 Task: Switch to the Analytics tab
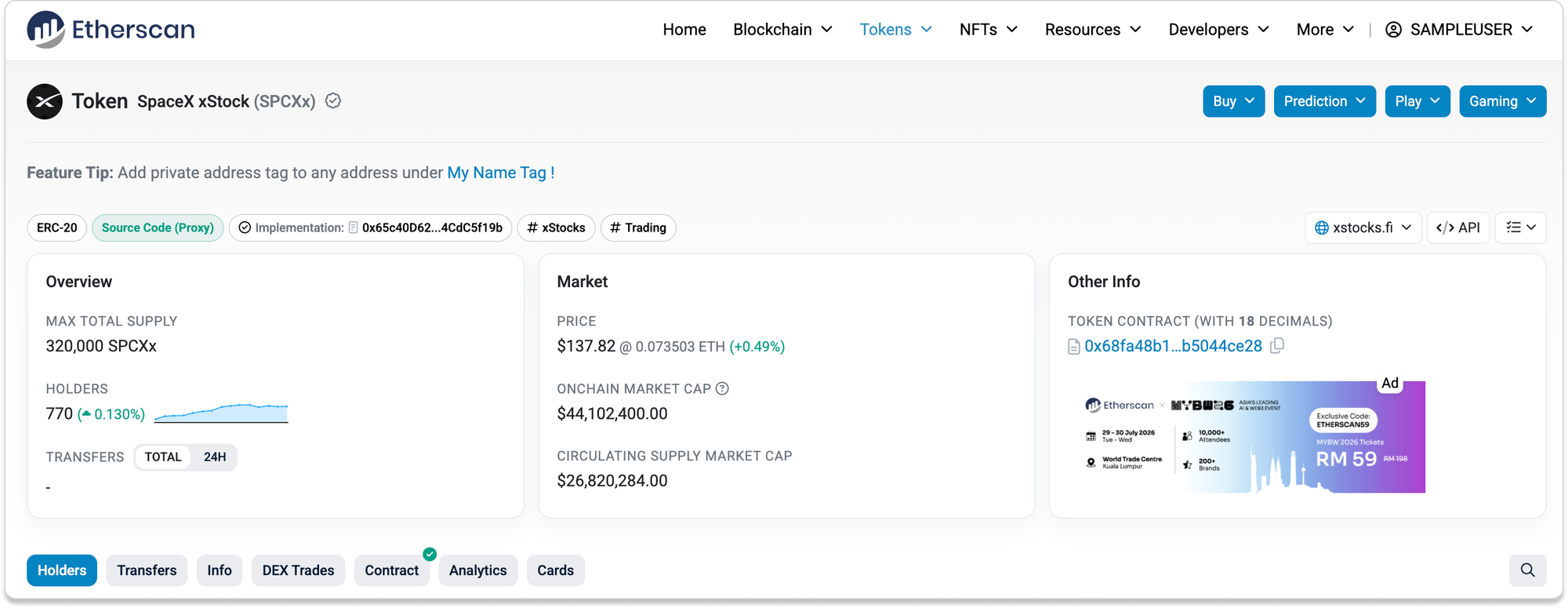click(x=478, y=570)
